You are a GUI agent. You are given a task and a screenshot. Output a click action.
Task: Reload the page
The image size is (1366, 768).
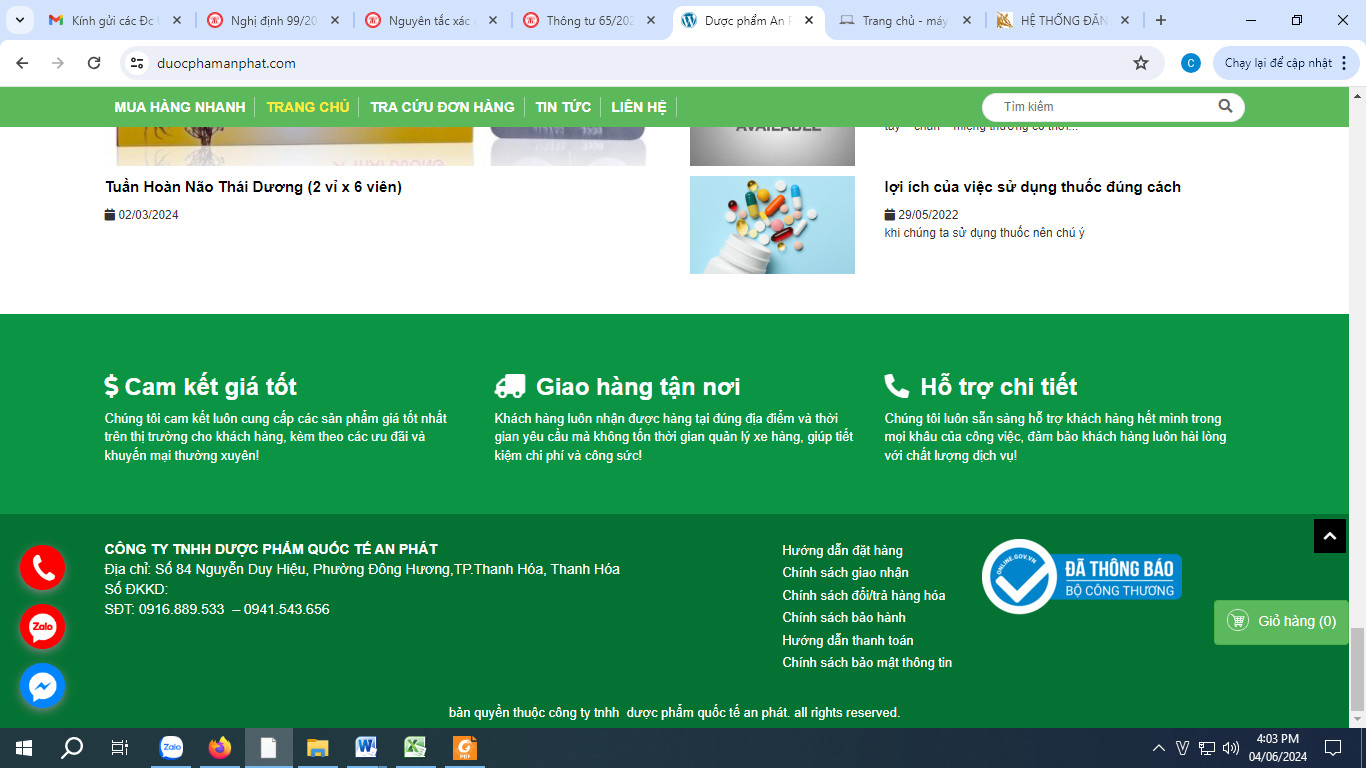[x=94, y=63]
